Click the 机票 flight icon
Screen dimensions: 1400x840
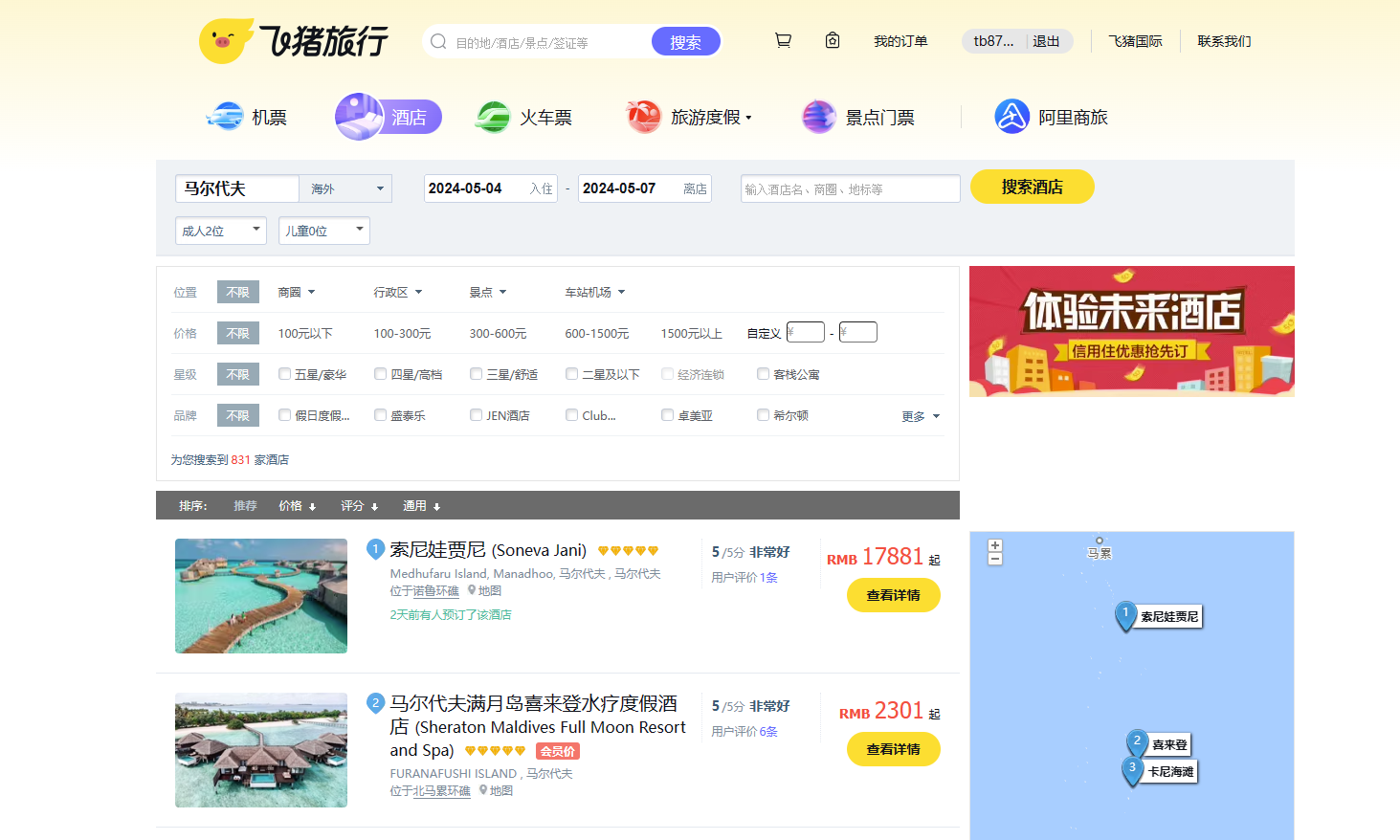tap(225, 117)
